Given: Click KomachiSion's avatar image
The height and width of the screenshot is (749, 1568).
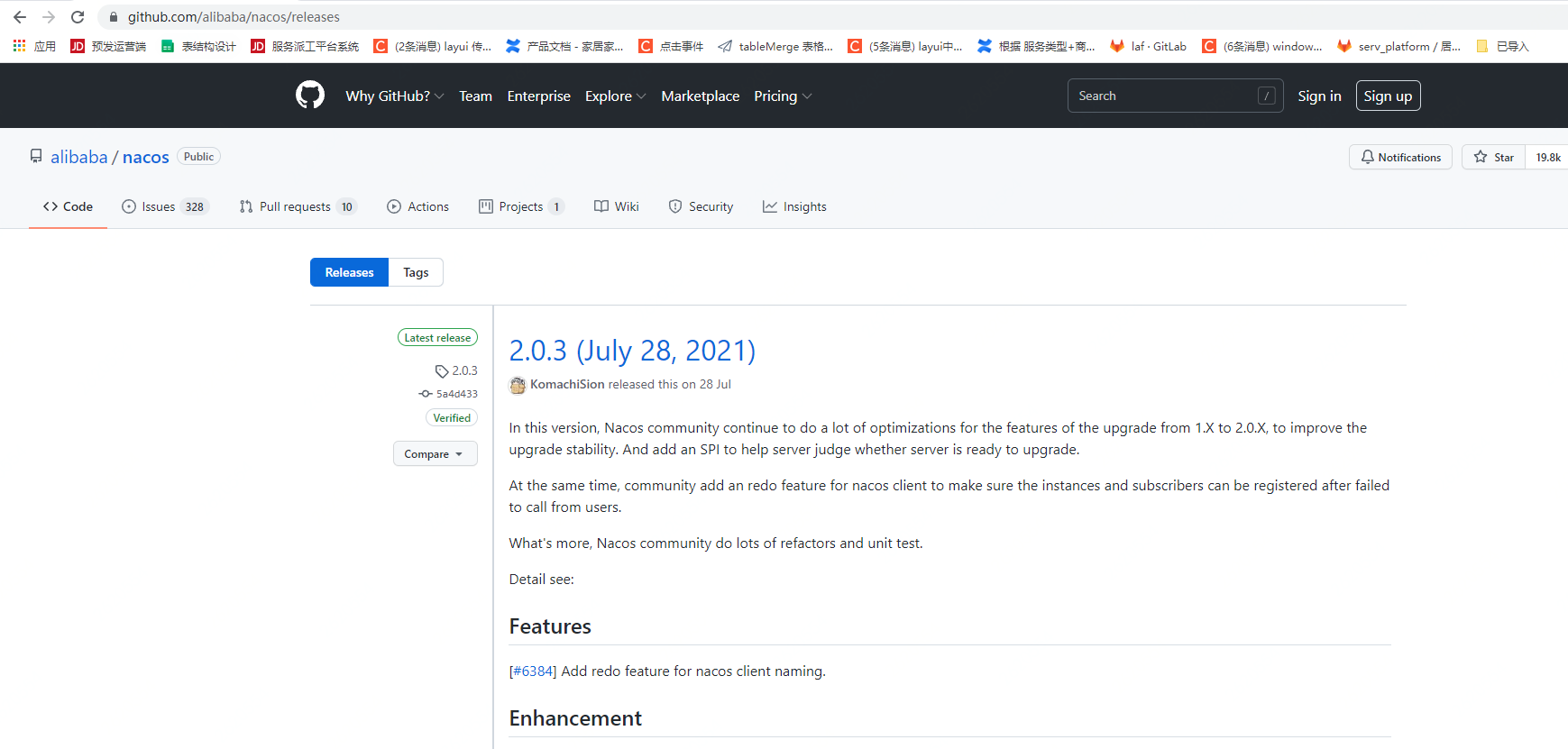Looking at the screenshot, I should tap(518, 385).
